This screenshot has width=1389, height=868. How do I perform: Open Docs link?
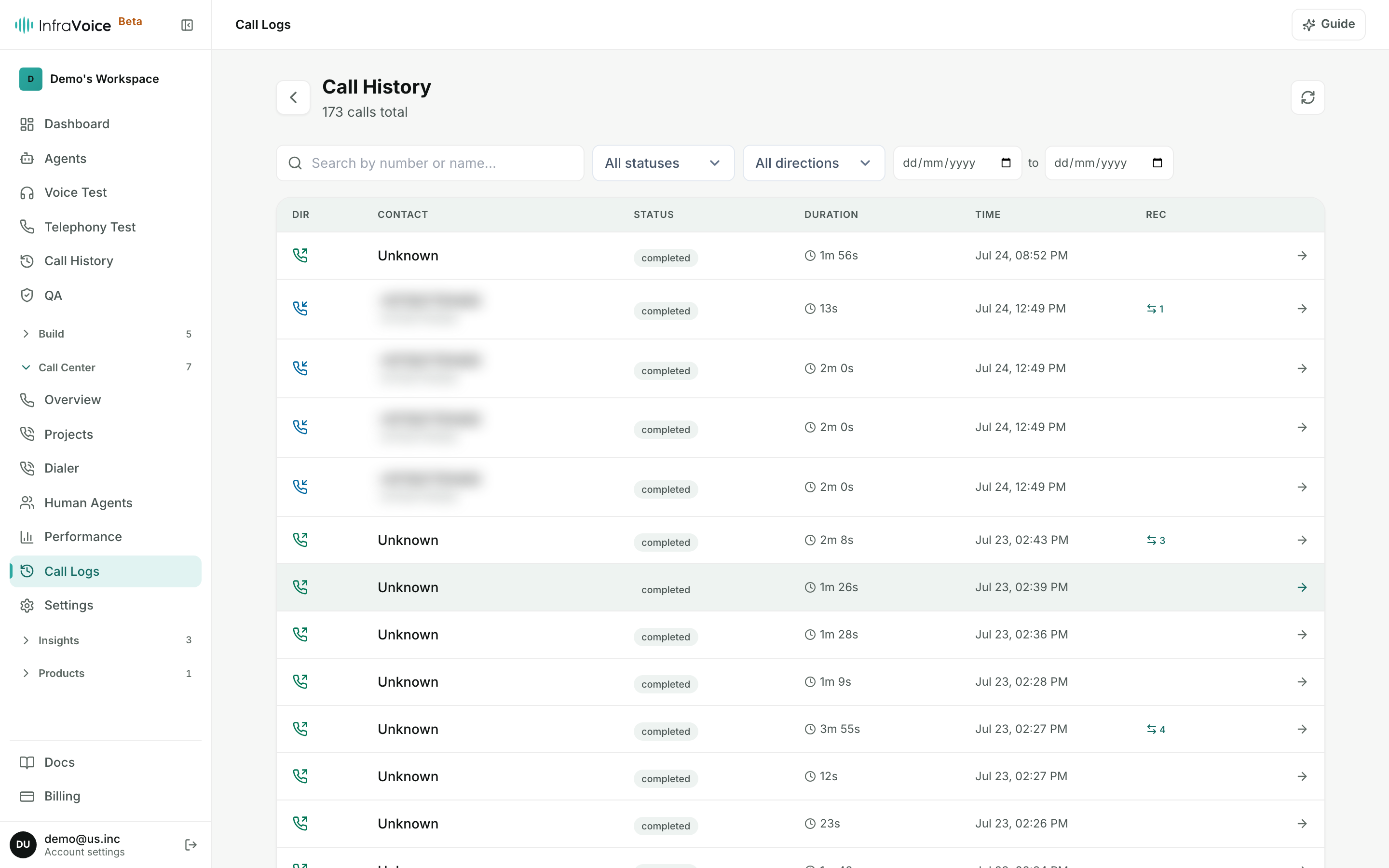pyautogui.click(x=106, y=762)
